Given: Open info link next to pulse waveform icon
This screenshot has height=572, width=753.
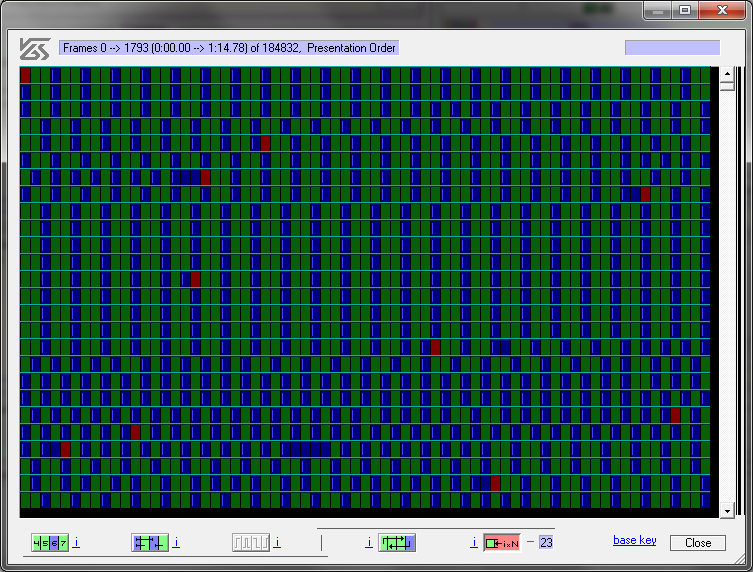Looking at the screenshot, I should coord(277,542).
